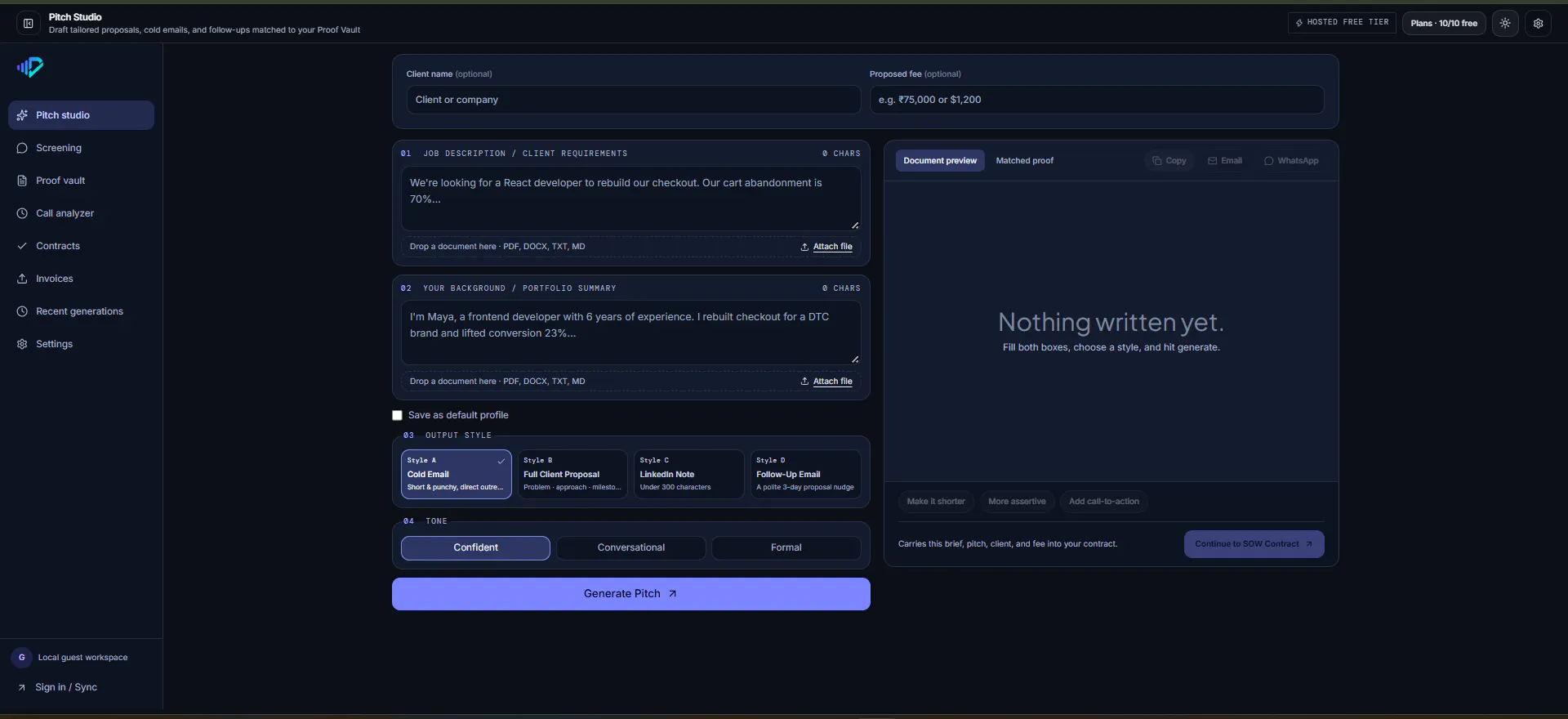Select Style B Full Client Proposal
Image resolution: width=1568 pixels, height=719 pixels.
(572, 474)
